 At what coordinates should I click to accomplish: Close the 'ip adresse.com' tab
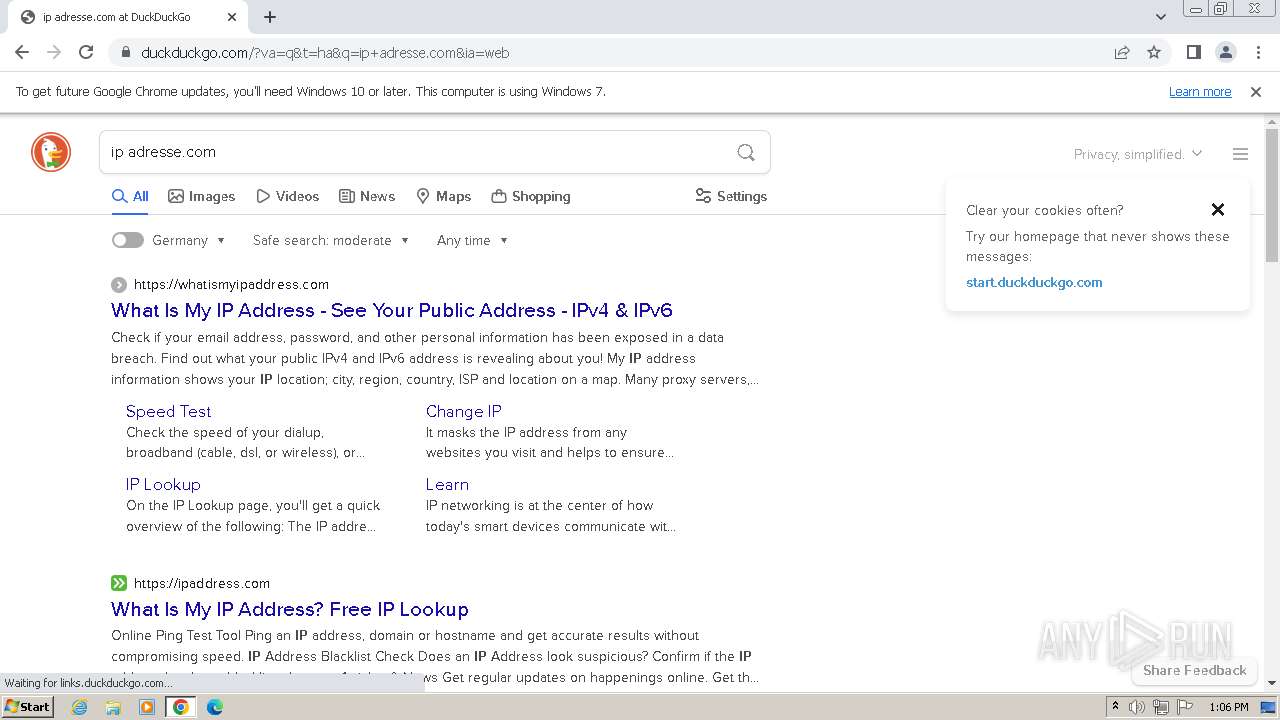(232, 17)
